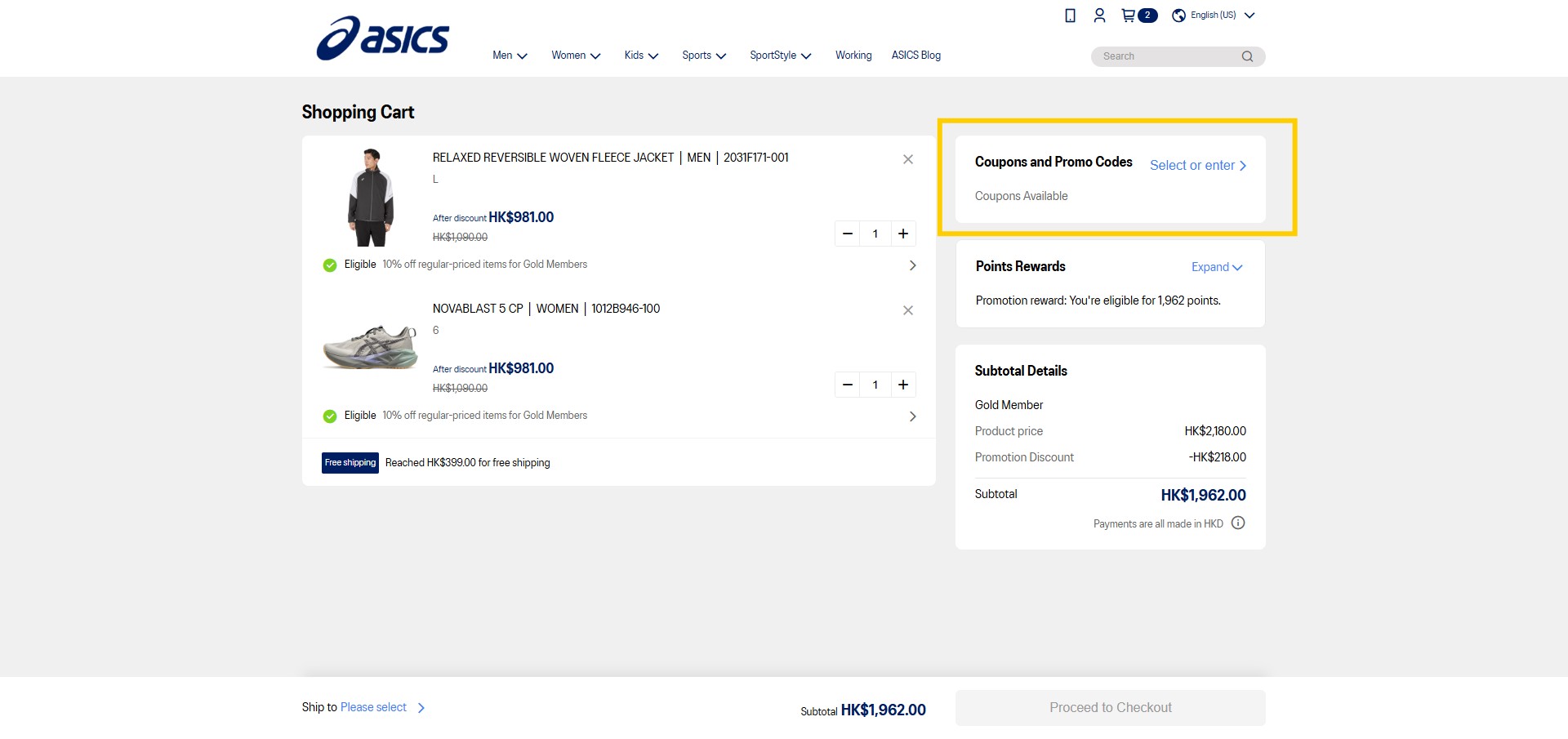Open the English (US) language dropdown
Viewport: 1568px width, 739px height.
point(1222,16)
